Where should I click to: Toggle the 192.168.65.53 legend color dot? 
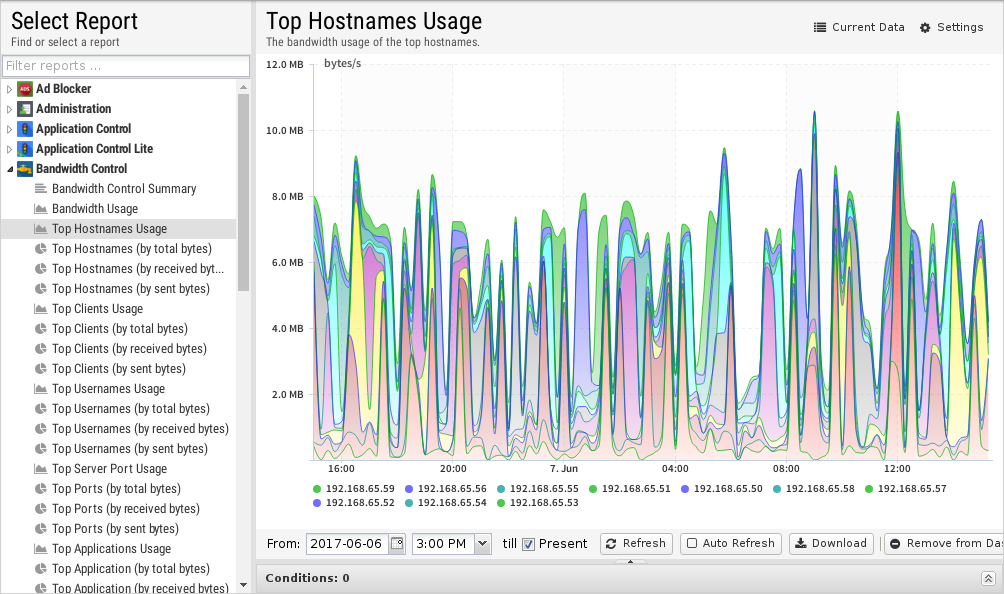(501, 503)
